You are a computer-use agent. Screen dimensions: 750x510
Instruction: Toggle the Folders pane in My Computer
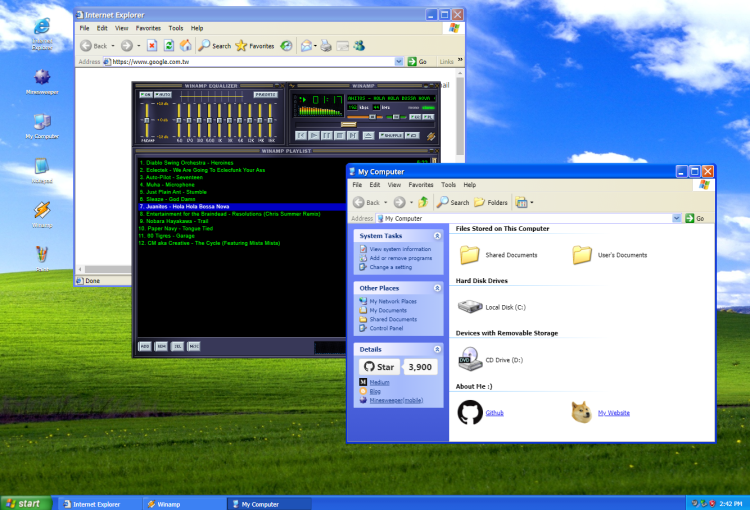coord(491,202)
